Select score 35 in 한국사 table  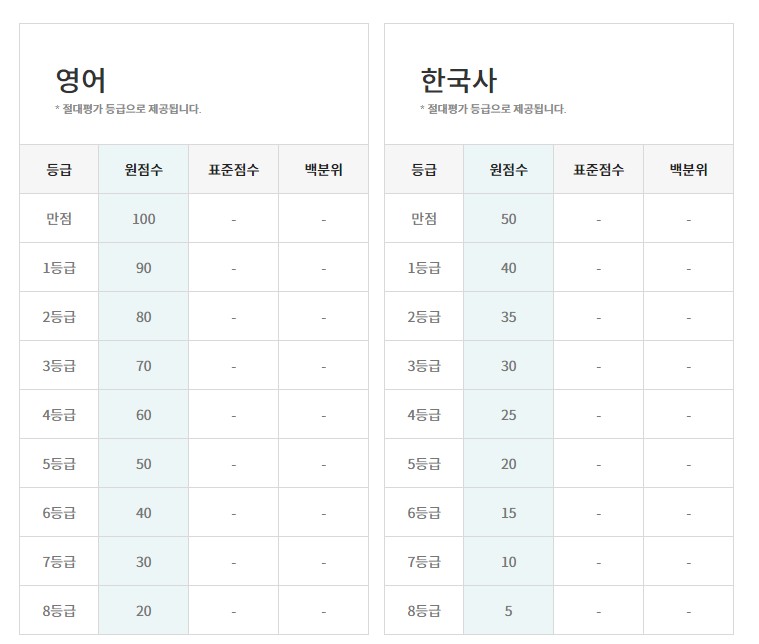coord(509,317)
